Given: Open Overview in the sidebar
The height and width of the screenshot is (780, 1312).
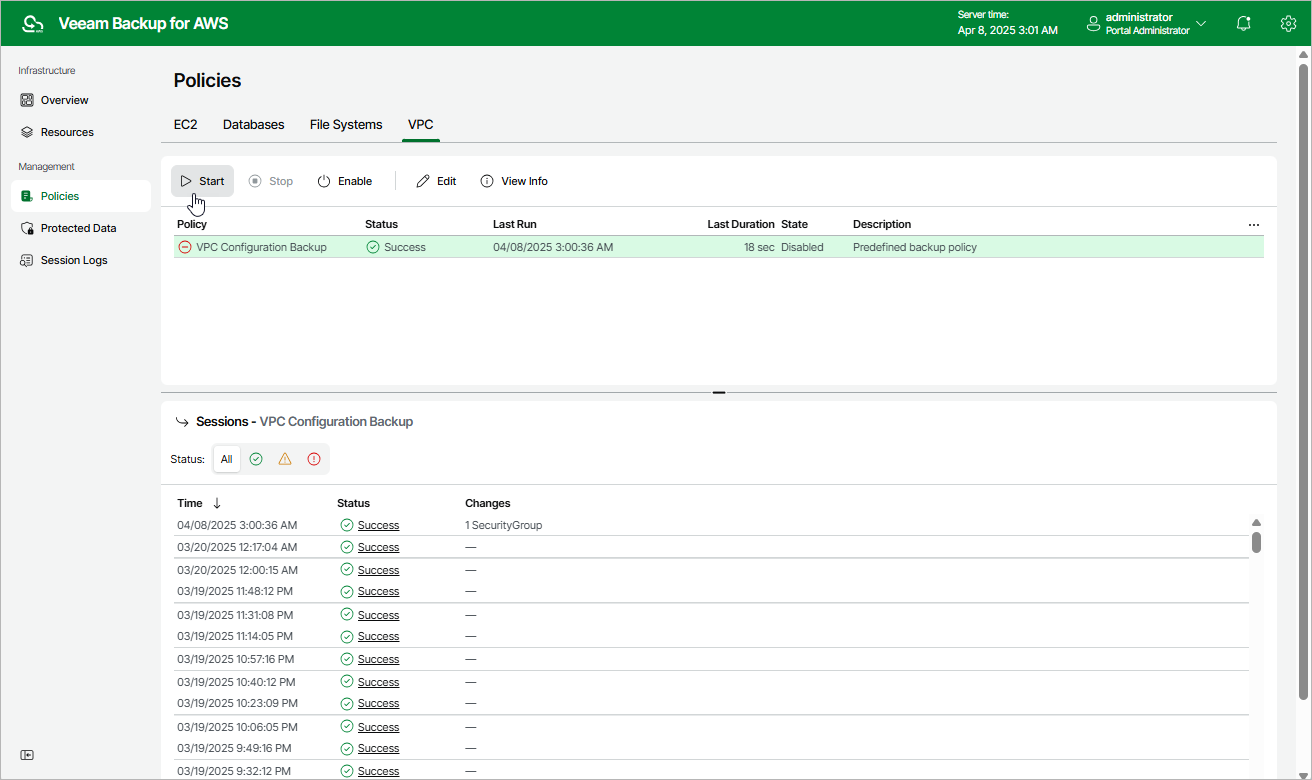Looking at the screenshot, I should click(x=64, y=100).
